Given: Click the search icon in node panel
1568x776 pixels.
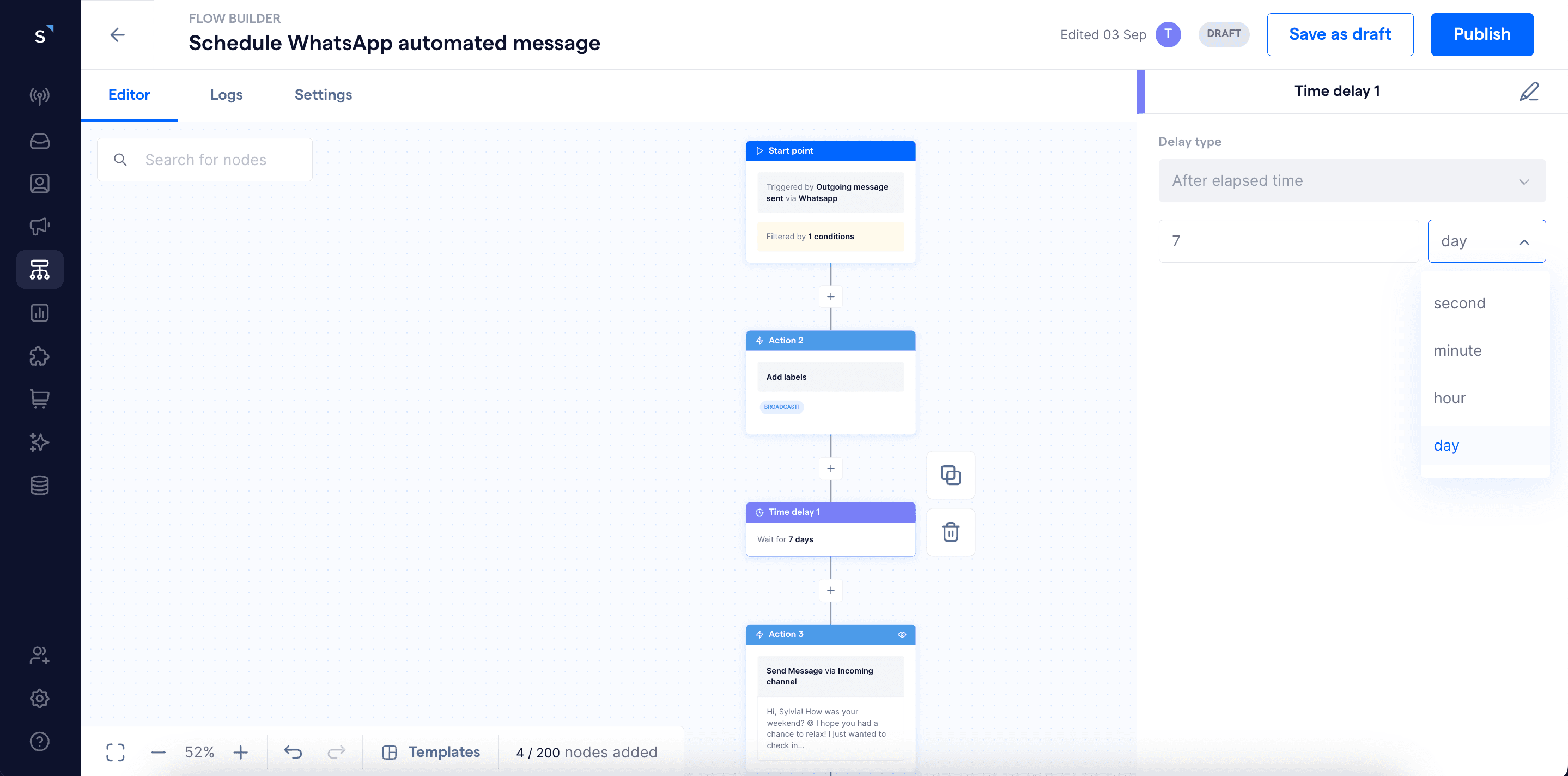Looking at the screenshot, I should [120, 159].
